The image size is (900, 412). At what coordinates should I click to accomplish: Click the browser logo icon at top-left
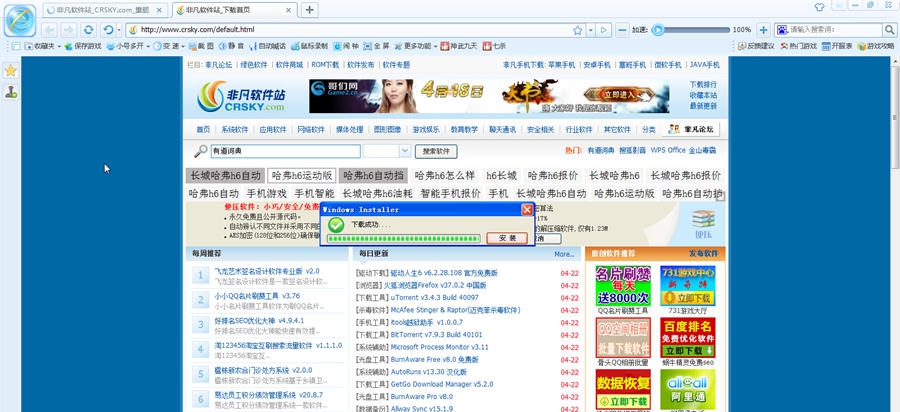pos(20,20)
